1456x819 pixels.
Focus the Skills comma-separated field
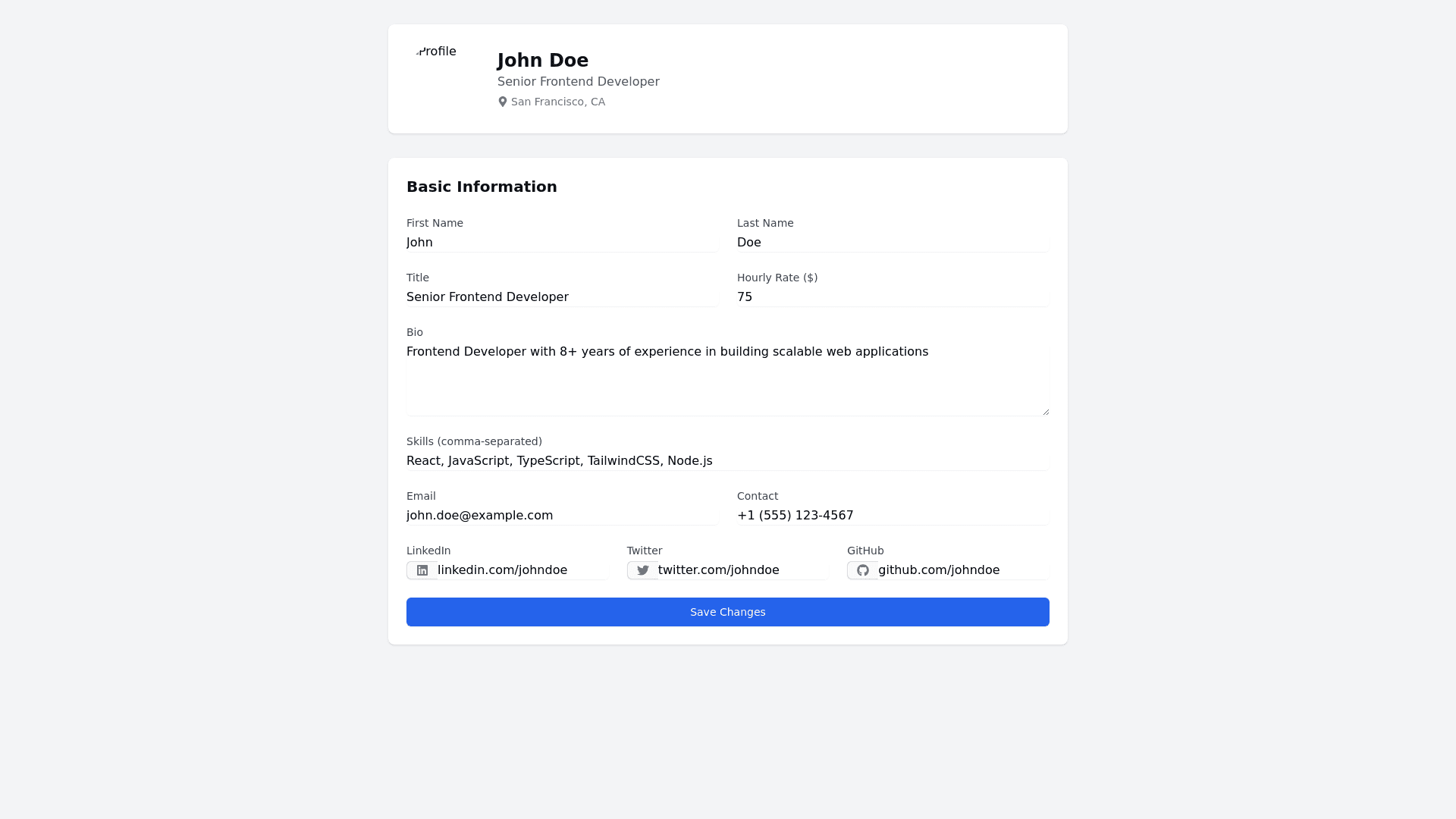pyautogui.click(x=728, y=461)
